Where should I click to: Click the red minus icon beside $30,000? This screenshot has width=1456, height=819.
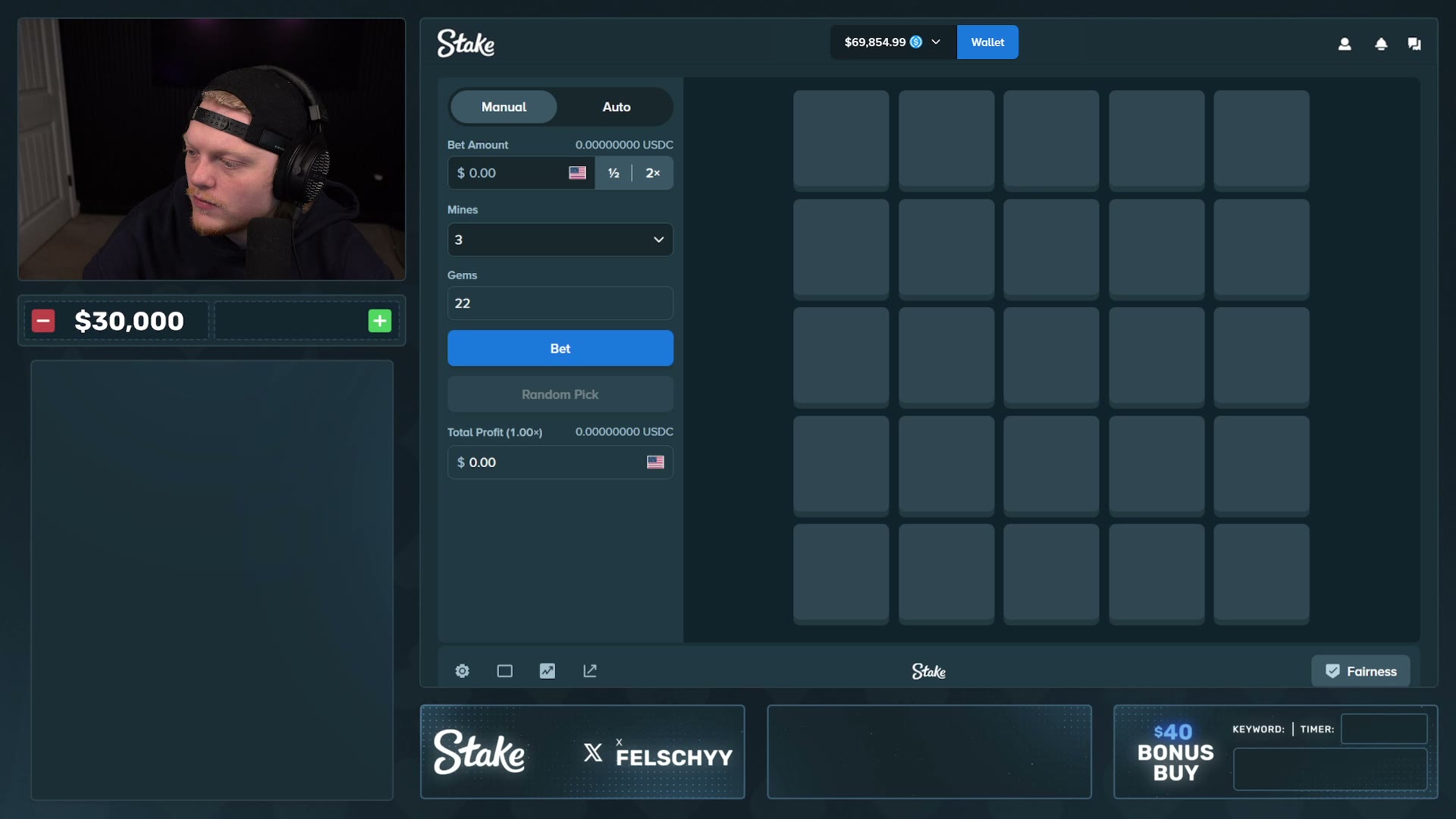(x=43, y=321)
